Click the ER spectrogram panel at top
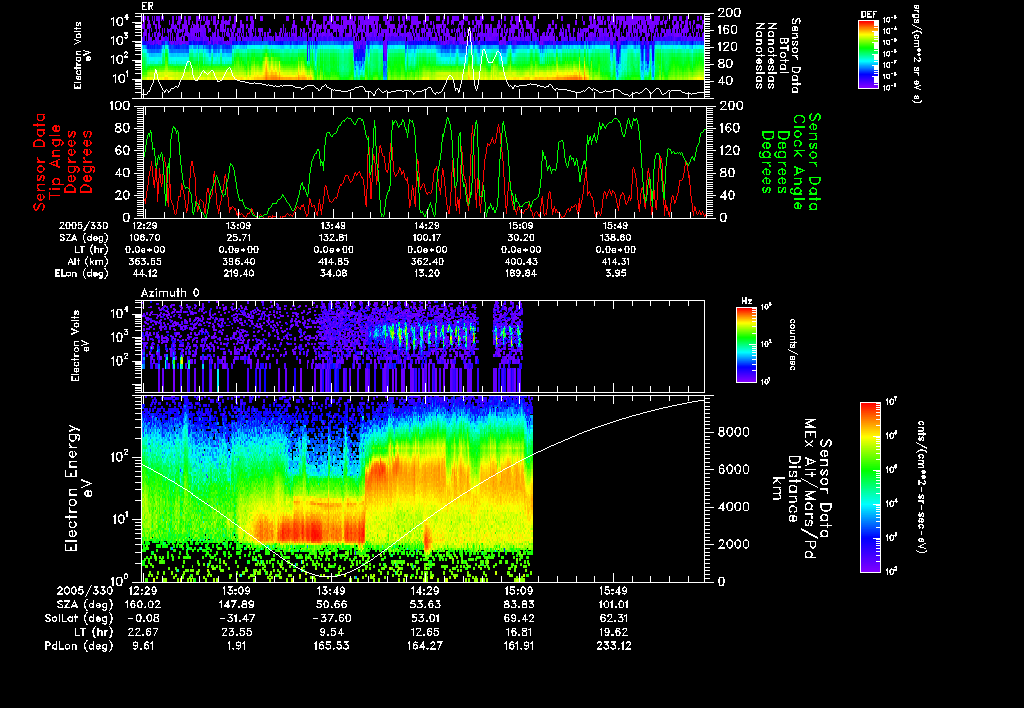 [x=424, y=57]
